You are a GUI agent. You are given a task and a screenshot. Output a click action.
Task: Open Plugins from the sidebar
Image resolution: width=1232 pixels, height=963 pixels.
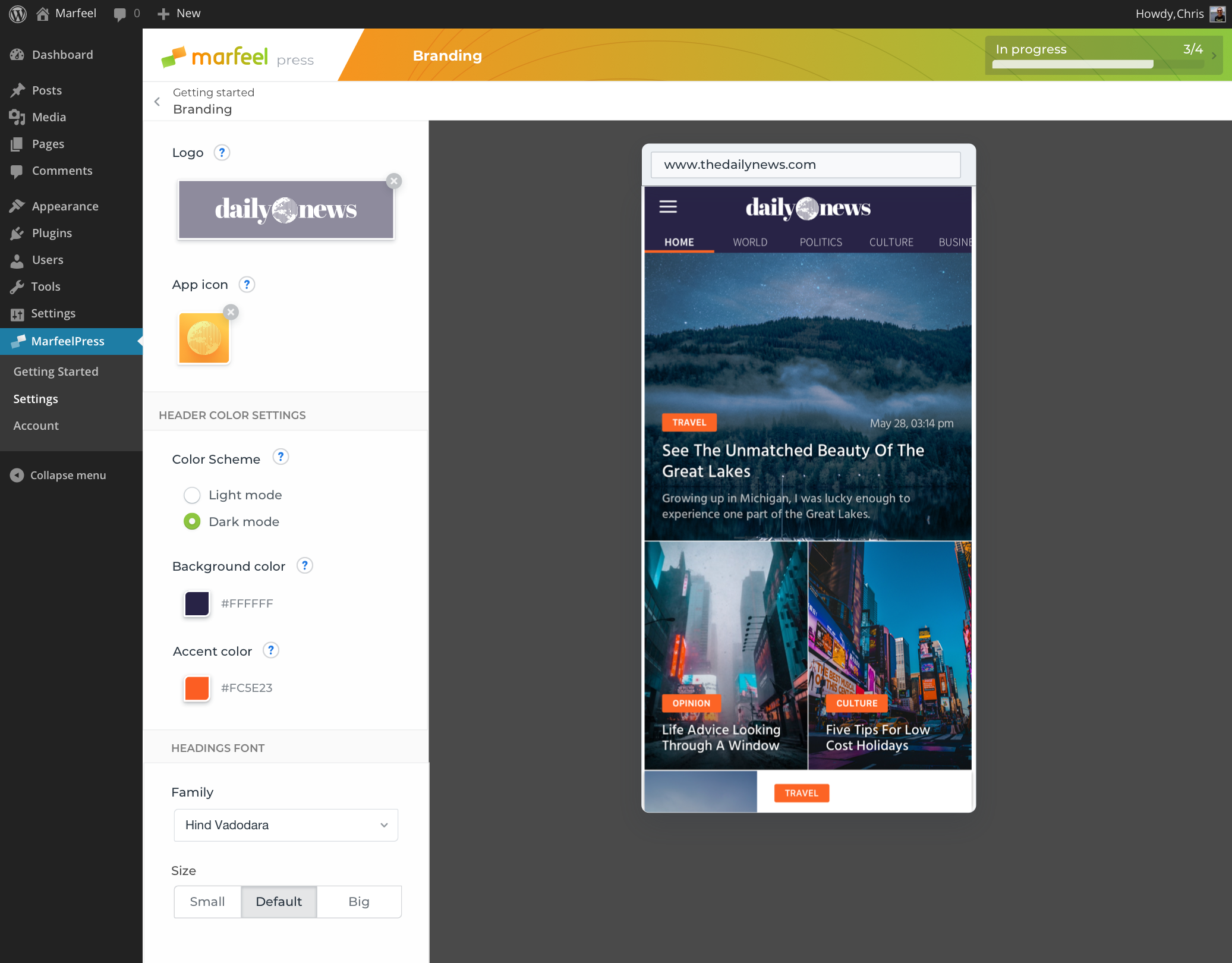tap(52, 233)
